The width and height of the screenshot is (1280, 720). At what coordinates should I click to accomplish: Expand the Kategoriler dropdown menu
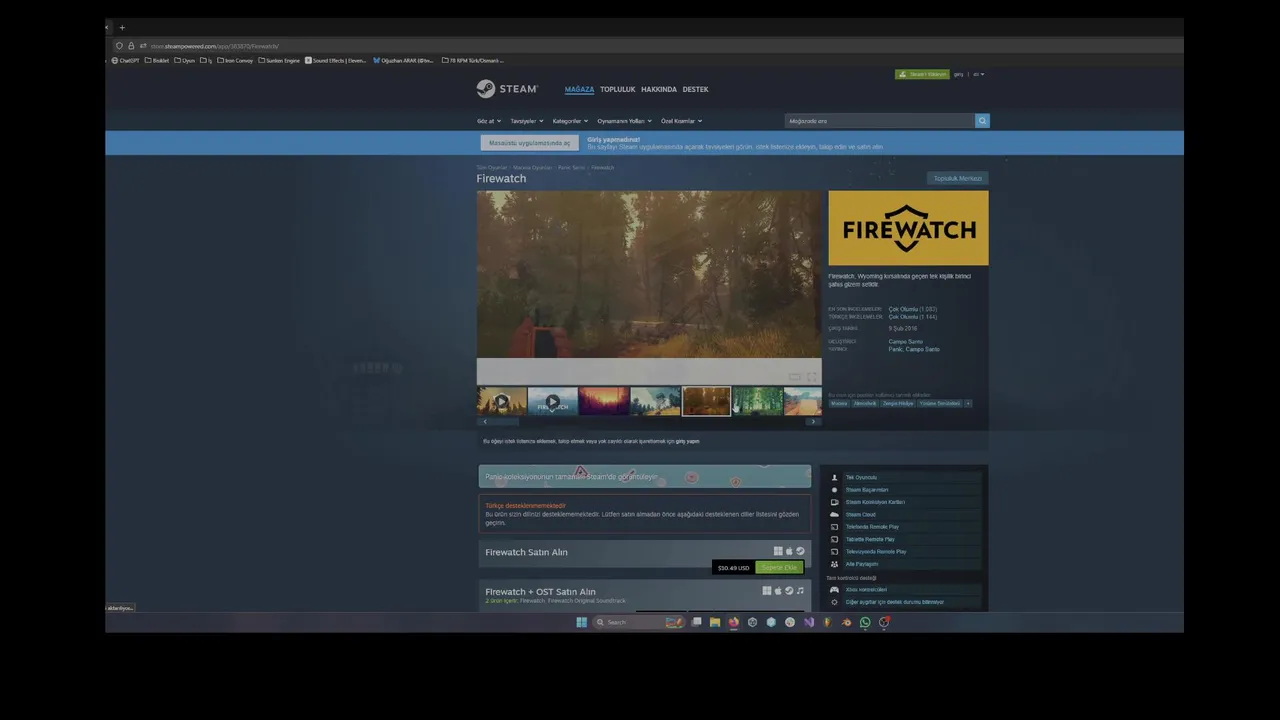click(x=570, y=121)
